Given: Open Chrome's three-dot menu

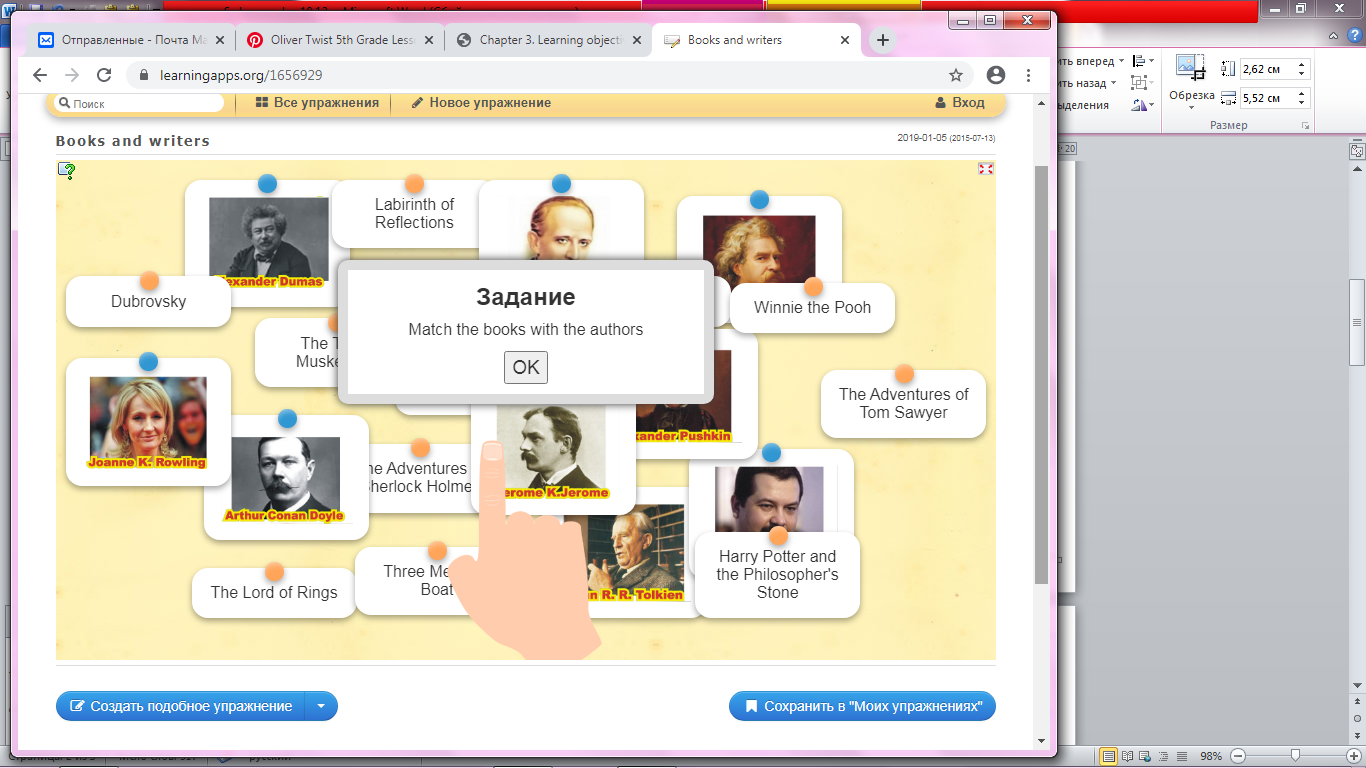Looking at the screenshot, I should [x=1029, y=75].
